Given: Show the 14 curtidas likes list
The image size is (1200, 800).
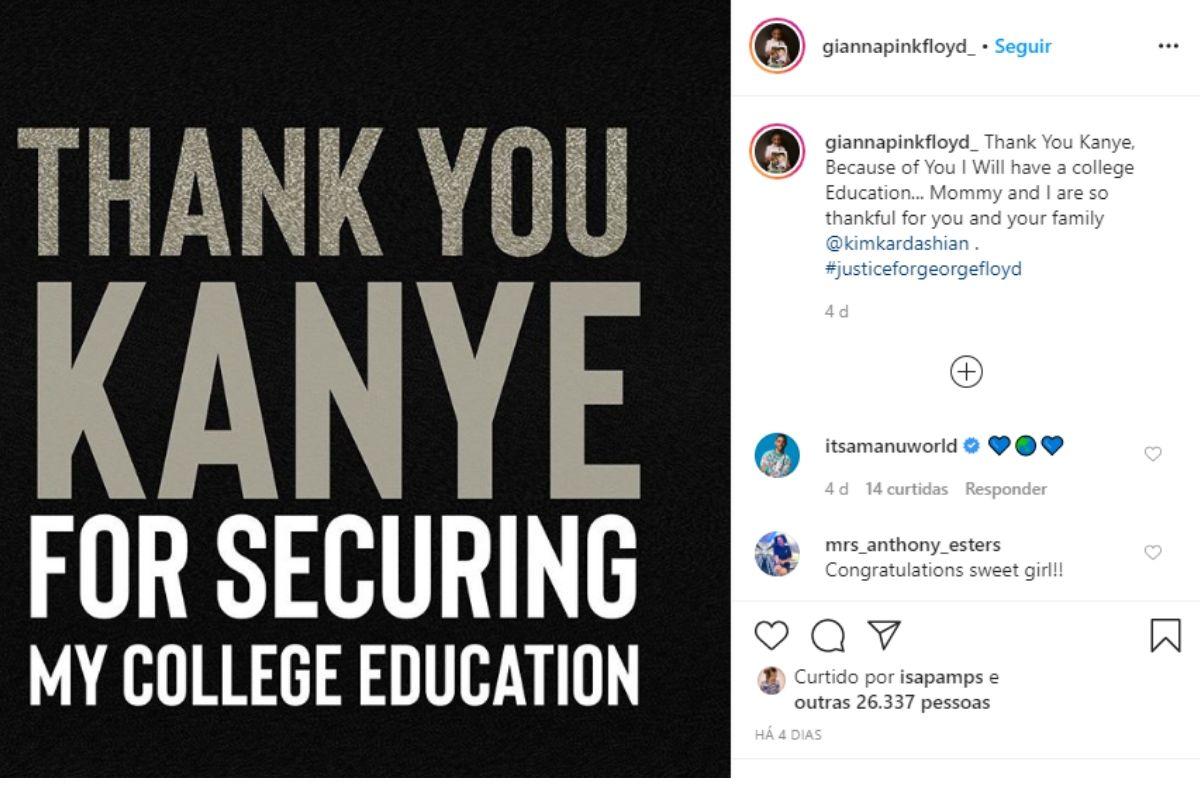Looking at the screenshot, I should (906, 489).
